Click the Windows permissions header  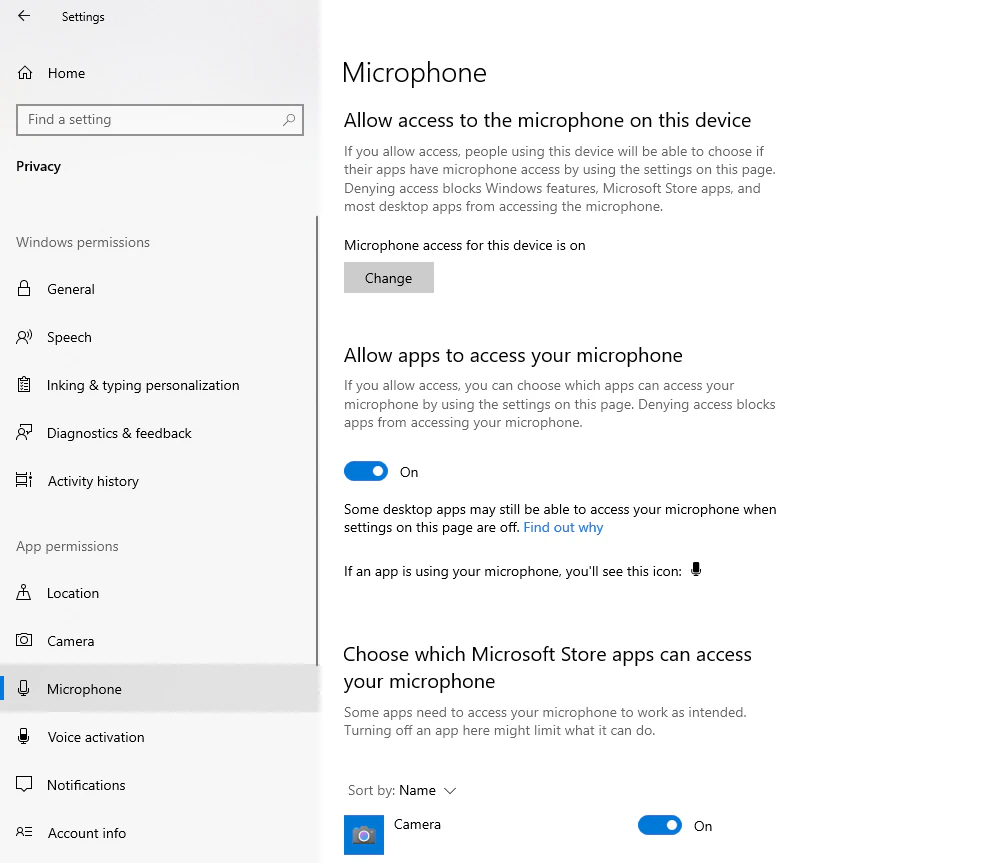(x=83, y=242)
